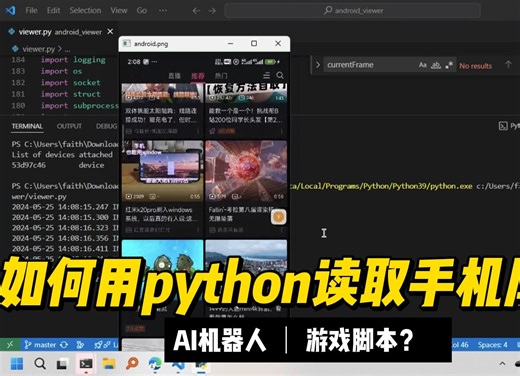Viewport: 520px width, 376px height.
Task: Expand the hidden menus ellipsis in menu bar
Action: tap(163, 10)
